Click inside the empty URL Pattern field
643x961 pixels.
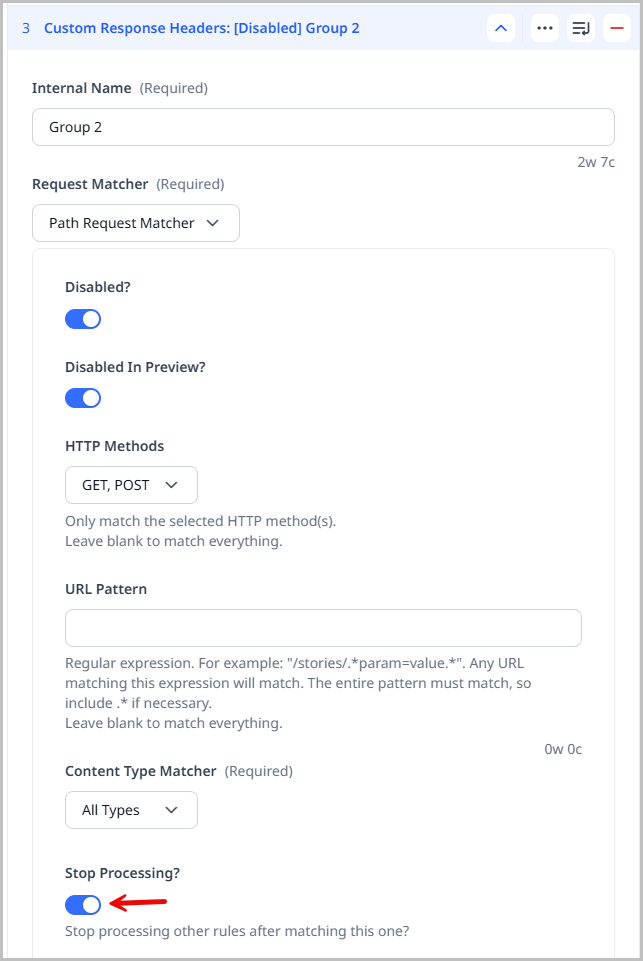(x=322, y=627)
